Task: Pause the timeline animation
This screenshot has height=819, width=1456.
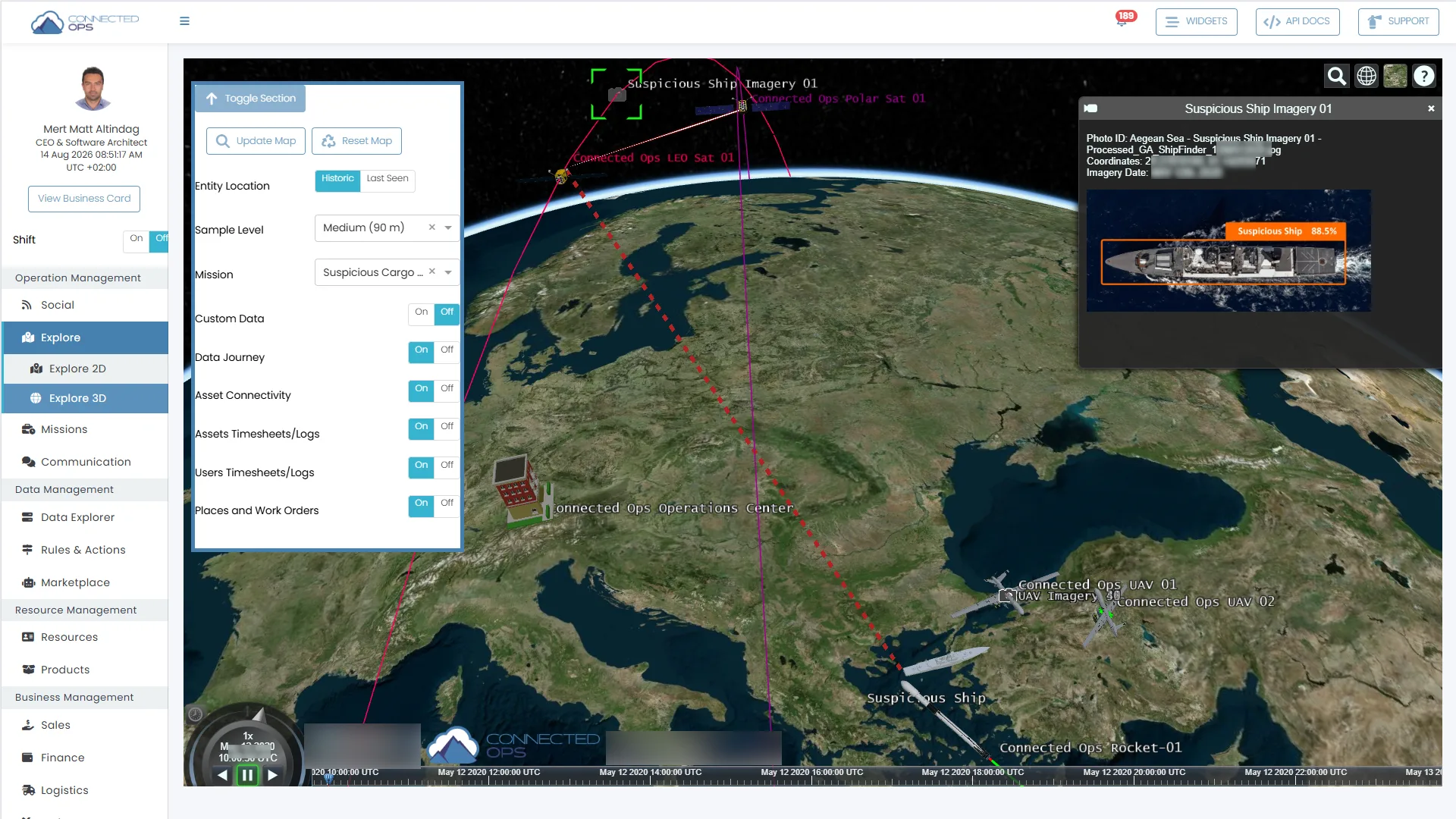Action: click(x=247, y=775)
